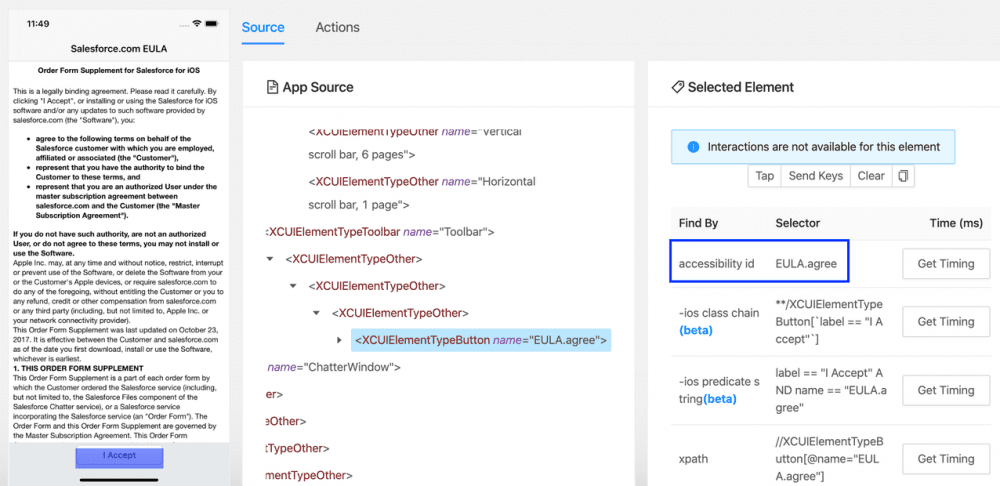Screen dimensions: 1000x486
Task: Click the Clear button
Action: (870, 176)
